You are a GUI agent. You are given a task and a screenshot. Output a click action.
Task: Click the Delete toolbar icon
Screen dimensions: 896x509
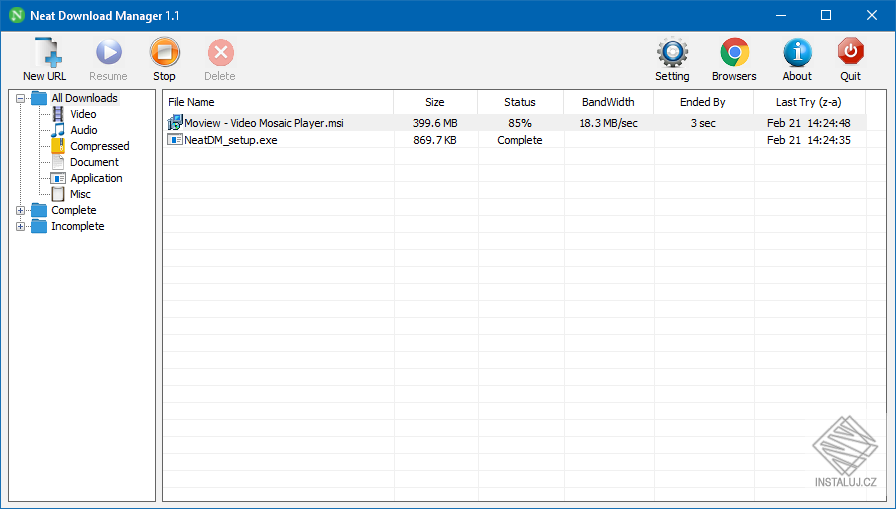pyautogui.click(x=220, y=54)
